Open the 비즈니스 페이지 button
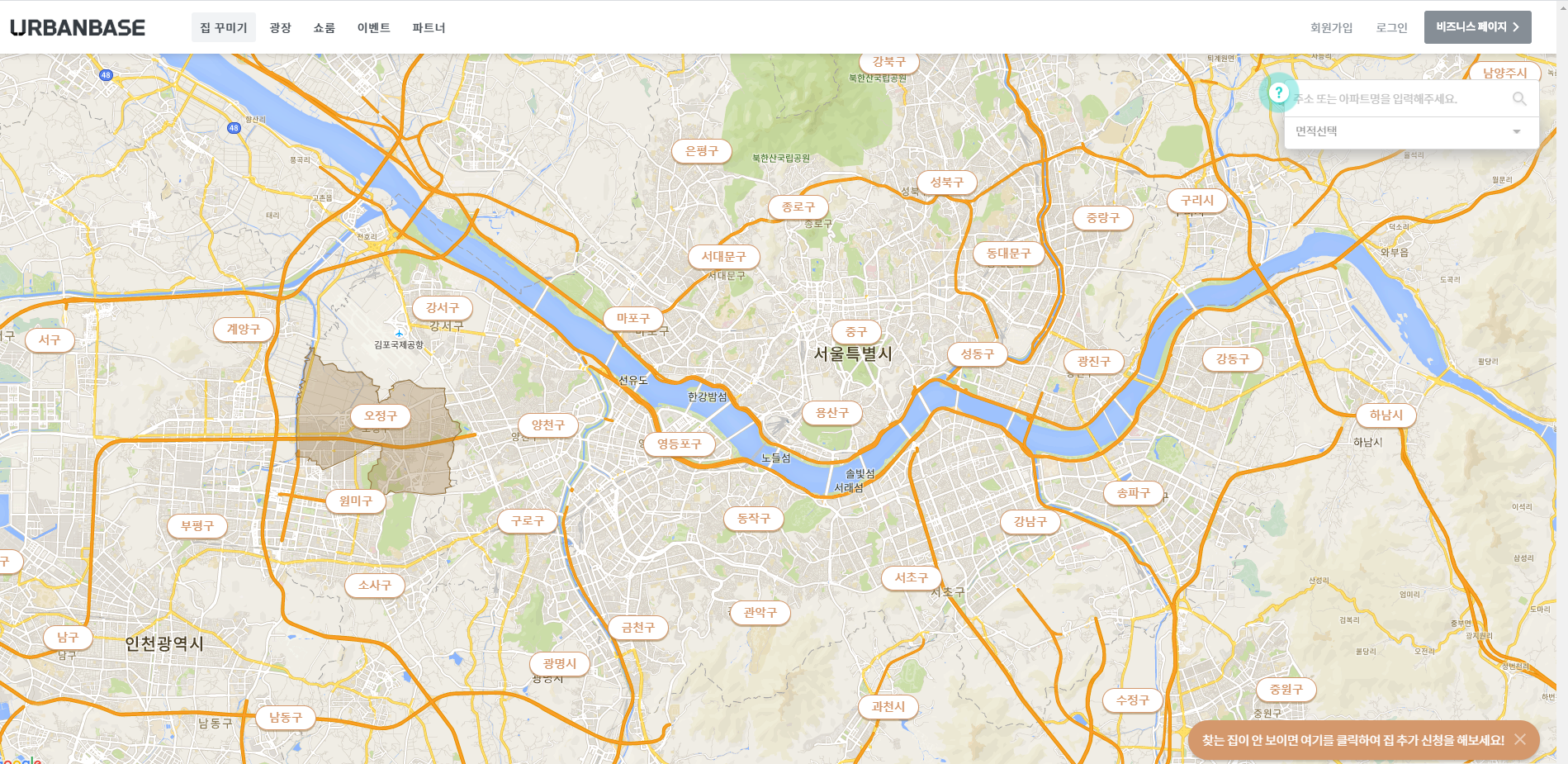The width and height of the screenshot is (1568, 764). pos(1478,27)
